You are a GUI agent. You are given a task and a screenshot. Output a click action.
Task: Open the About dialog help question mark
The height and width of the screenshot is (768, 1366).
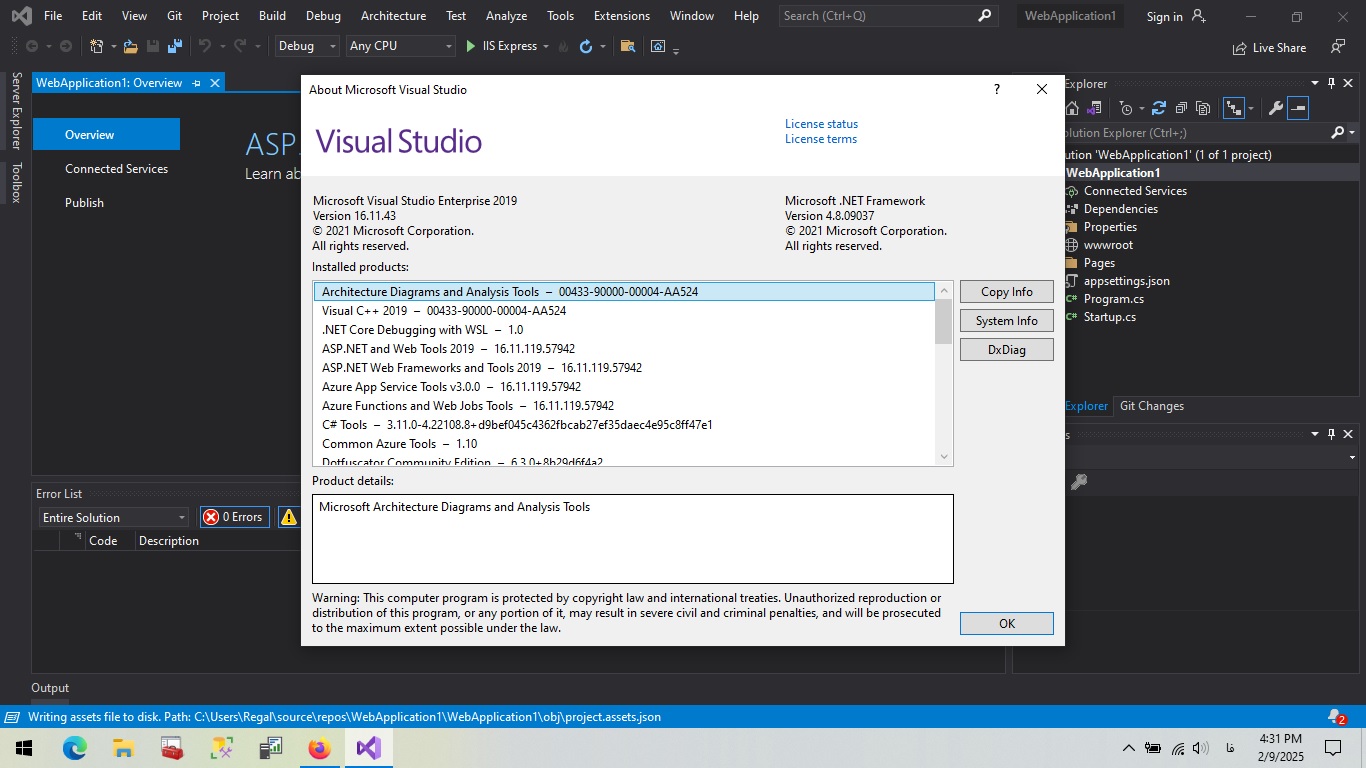pos(997,89)
